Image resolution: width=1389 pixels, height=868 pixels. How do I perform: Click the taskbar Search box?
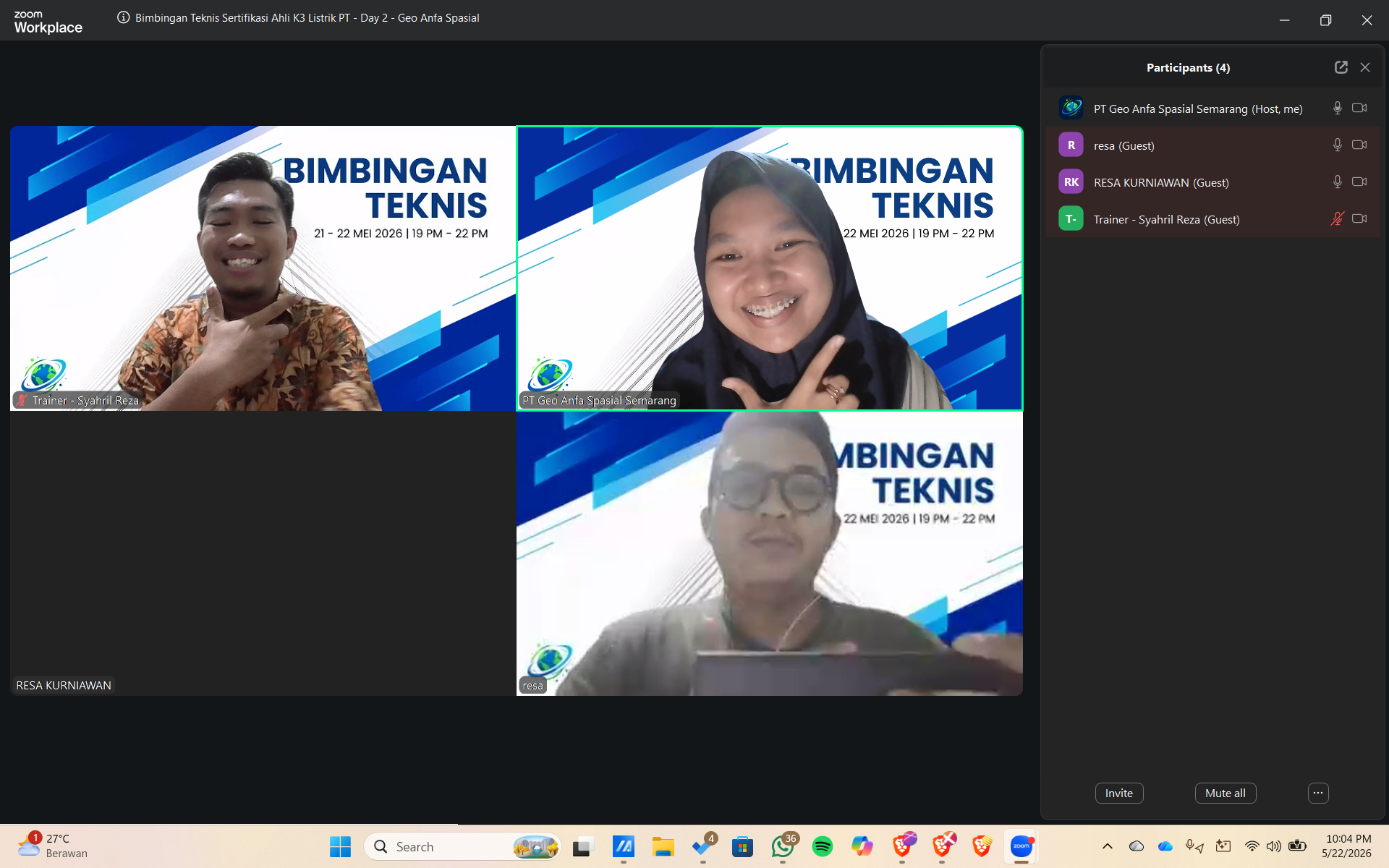(463, 846)
